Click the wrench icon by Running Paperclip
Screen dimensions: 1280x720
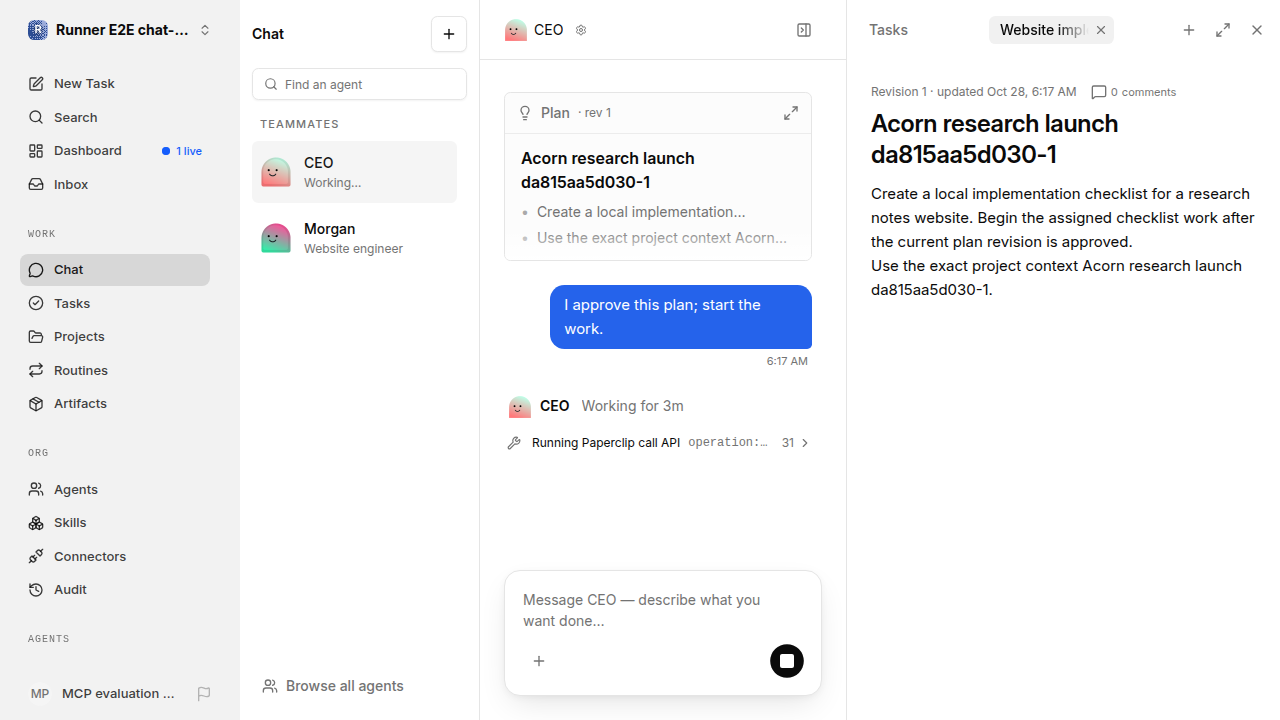(514, 442)
